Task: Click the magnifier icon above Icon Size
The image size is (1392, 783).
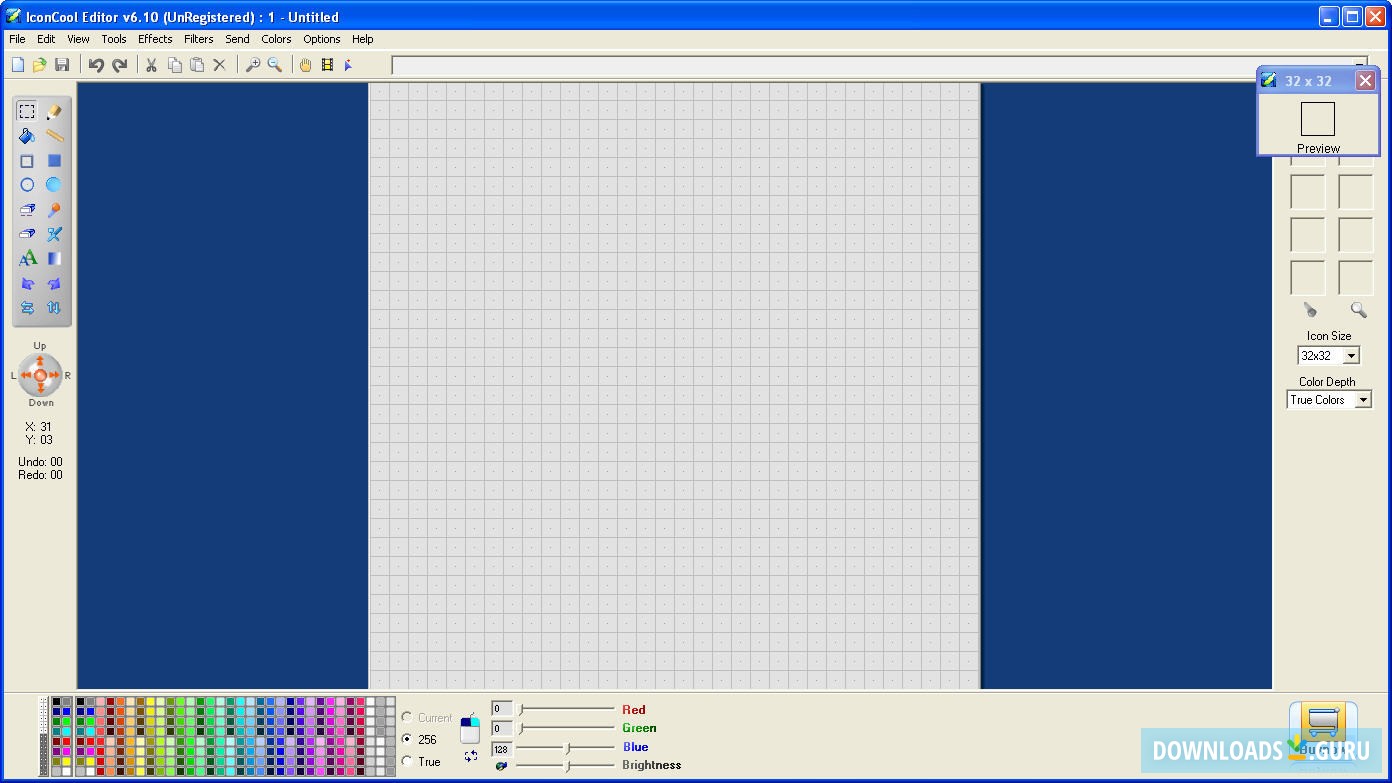Action: click(1358, 310)
